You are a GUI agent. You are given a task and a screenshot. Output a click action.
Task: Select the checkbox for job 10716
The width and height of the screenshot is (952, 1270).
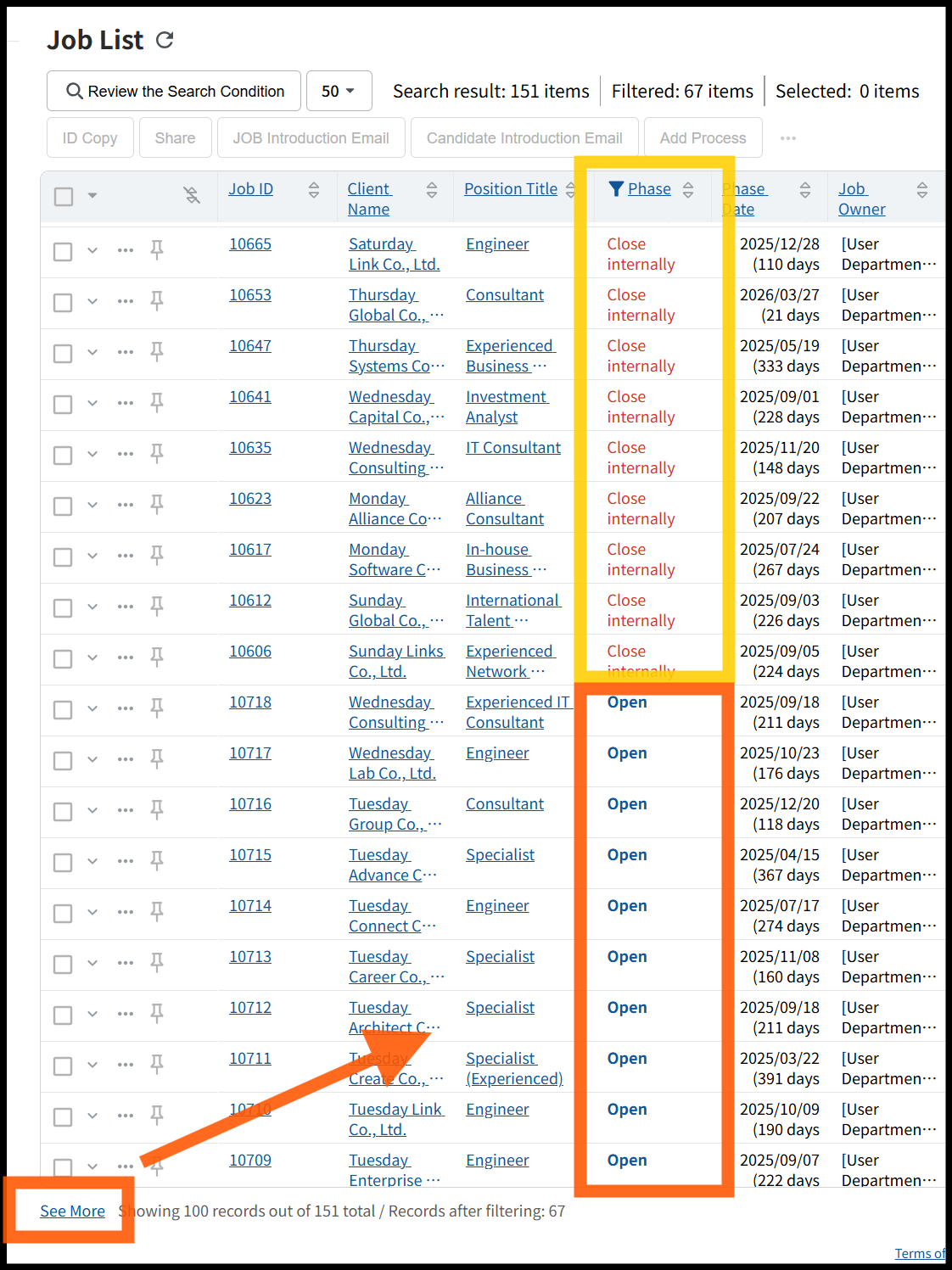[x=63, y=811]
